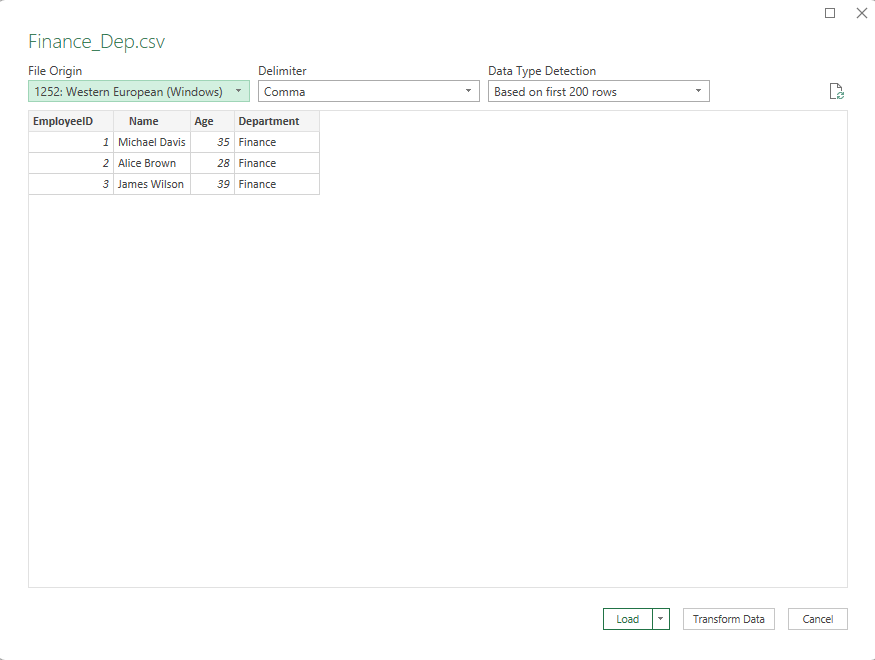Click EmployeeID 2 cell
875x660 pixels.
point(71,163)
